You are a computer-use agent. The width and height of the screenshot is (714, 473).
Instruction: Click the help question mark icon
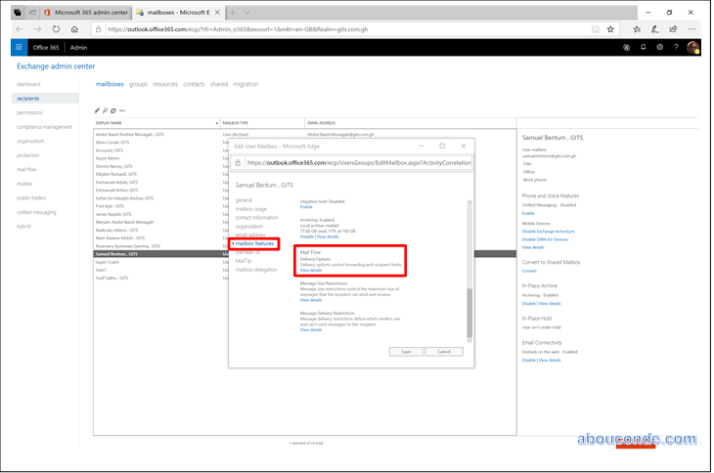pos(675,47)
